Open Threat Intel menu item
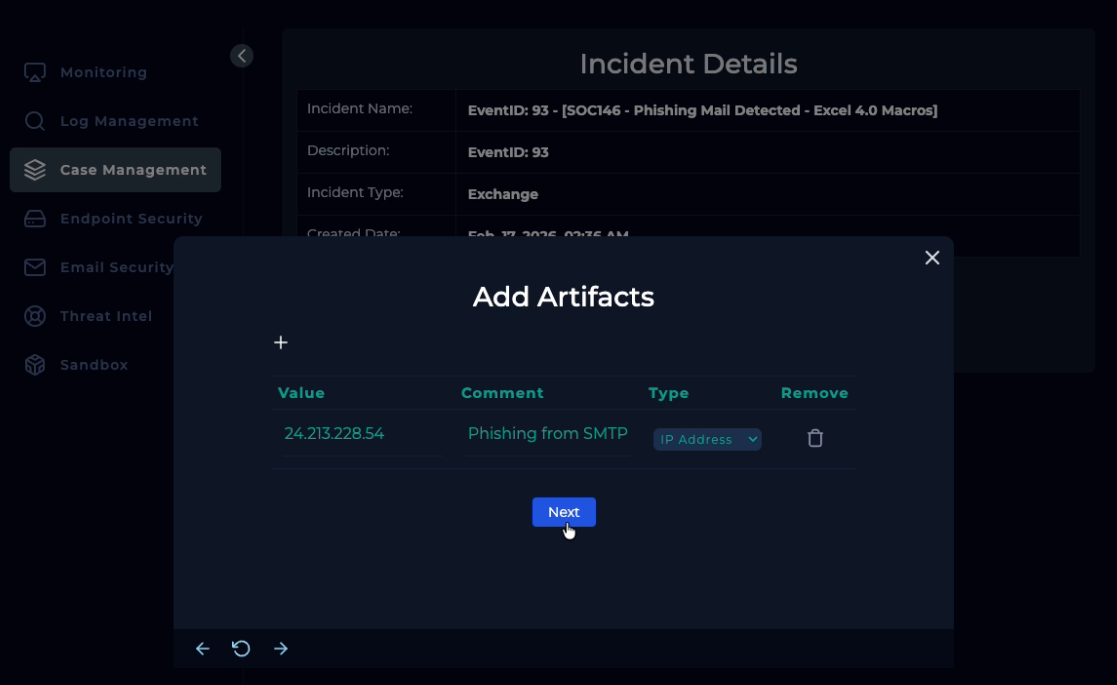The image size is (1117, 685). (x=106, y=316)
